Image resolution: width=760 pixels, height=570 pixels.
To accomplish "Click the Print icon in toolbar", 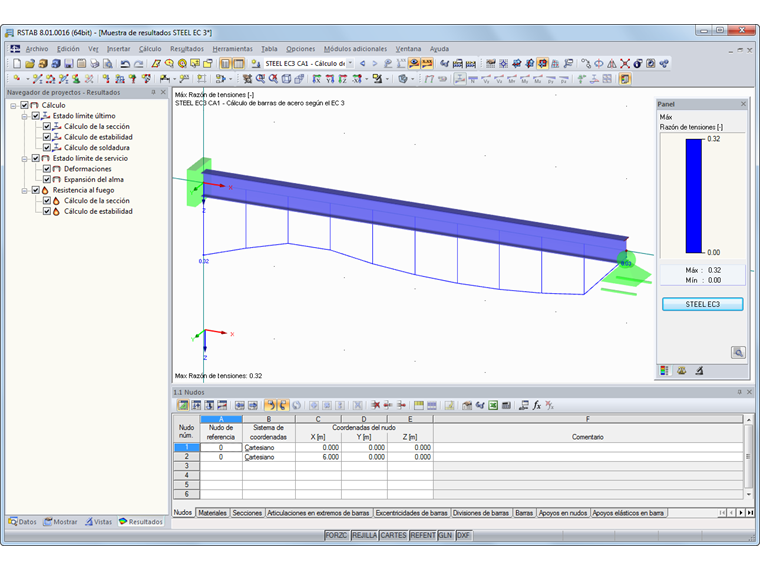I will tap(95, 63).
